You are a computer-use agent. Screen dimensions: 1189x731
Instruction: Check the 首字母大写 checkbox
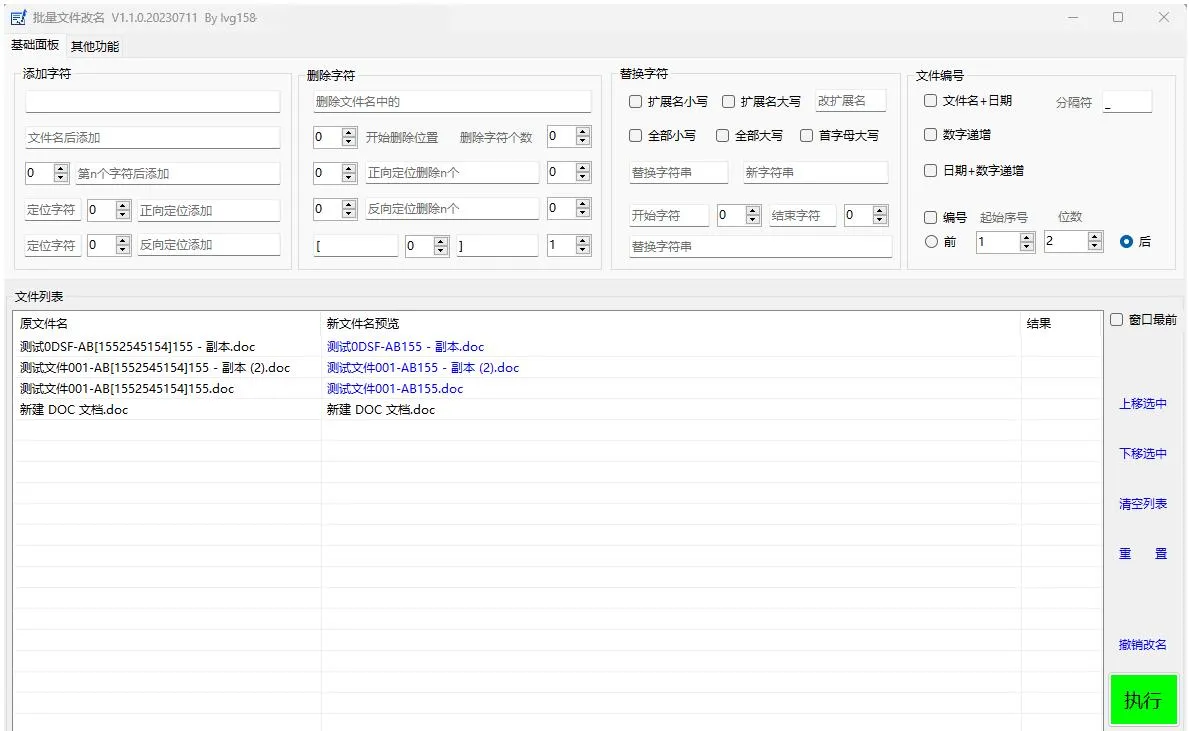[x=807, y=135]
